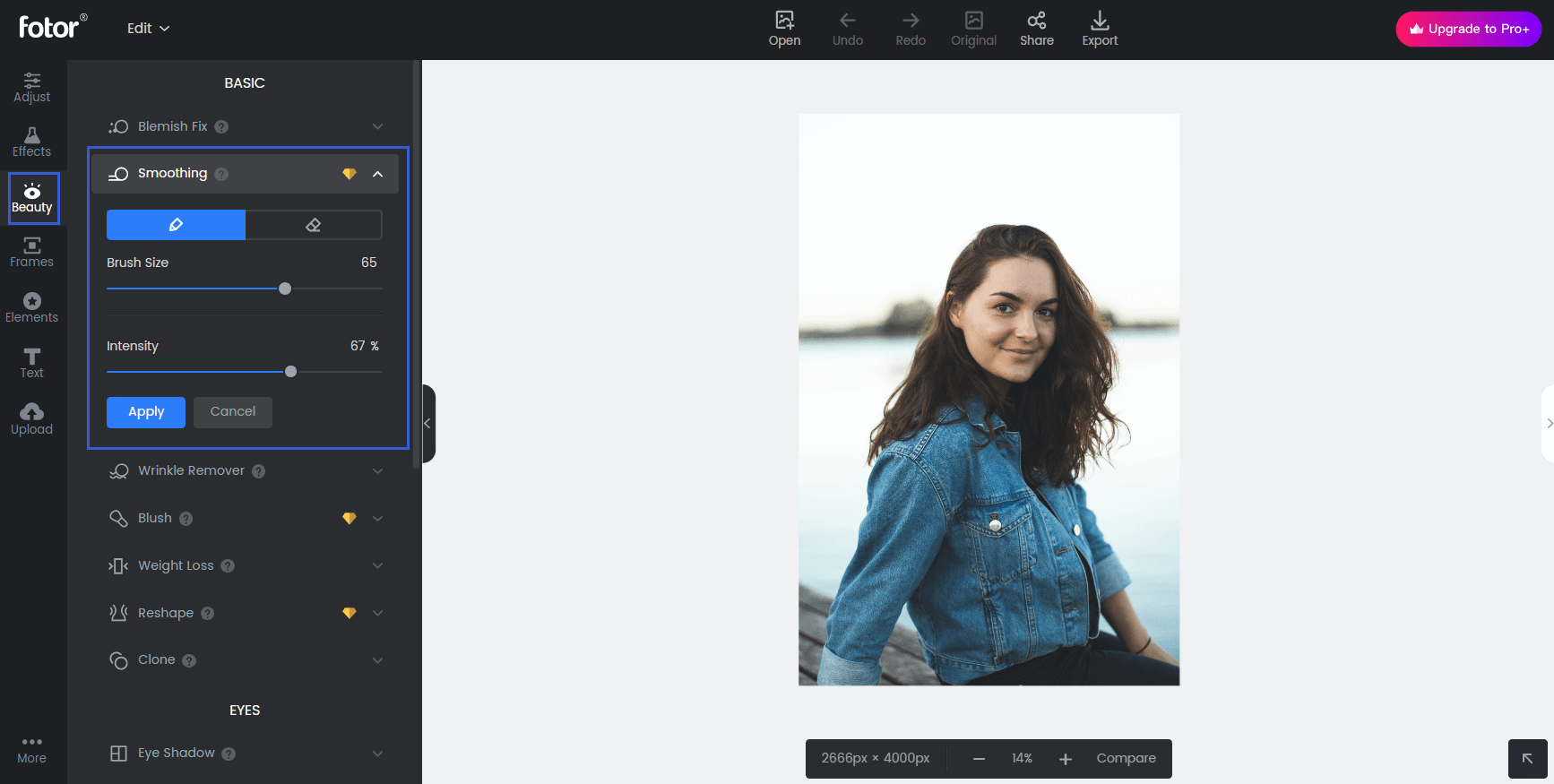Click Smoothing premium diamond badge
The width and height of the screenshot is (1554, 784).
(350, 174)
